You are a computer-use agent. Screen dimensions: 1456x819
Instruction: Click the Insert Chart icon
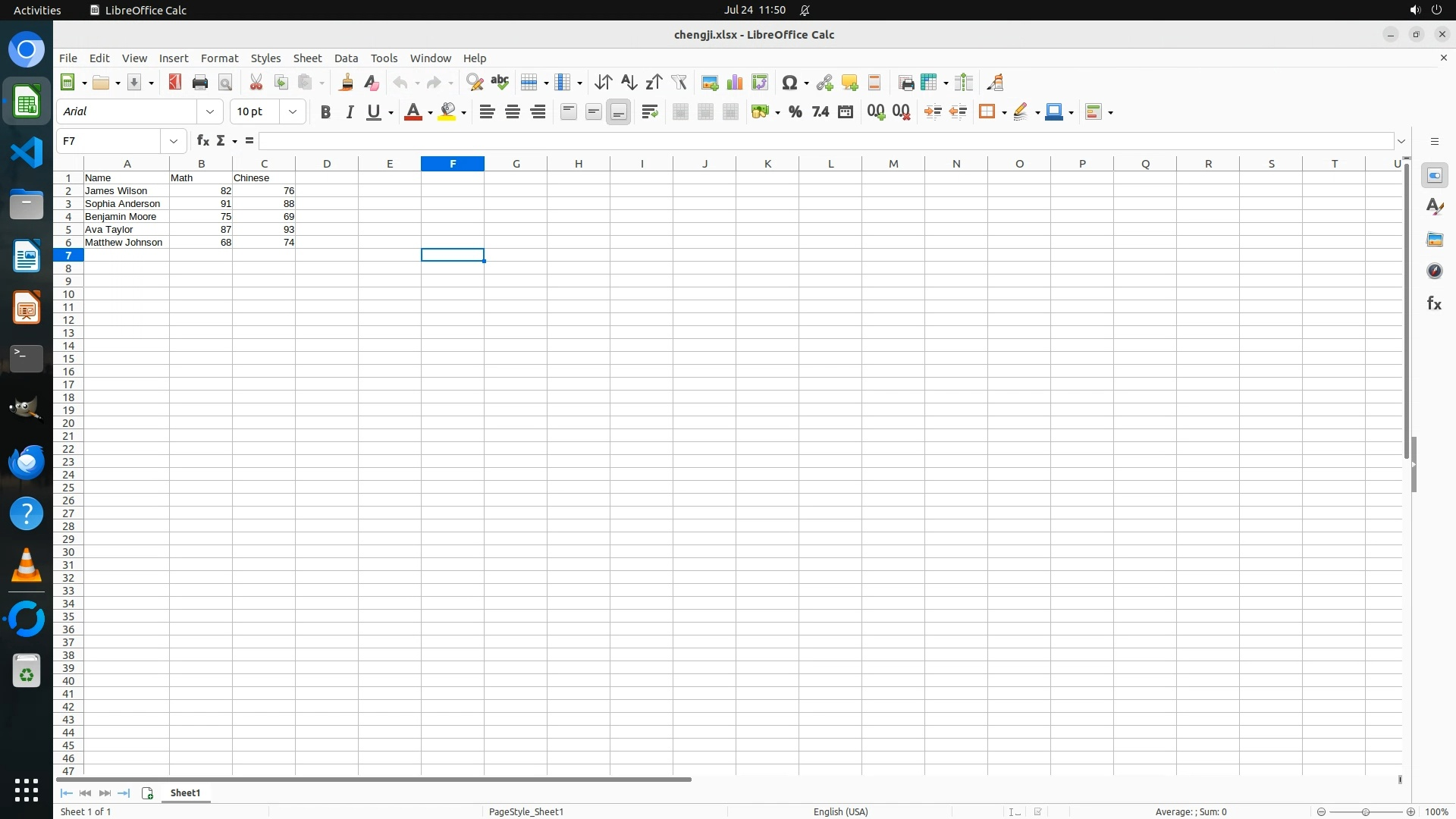(734, 83)
